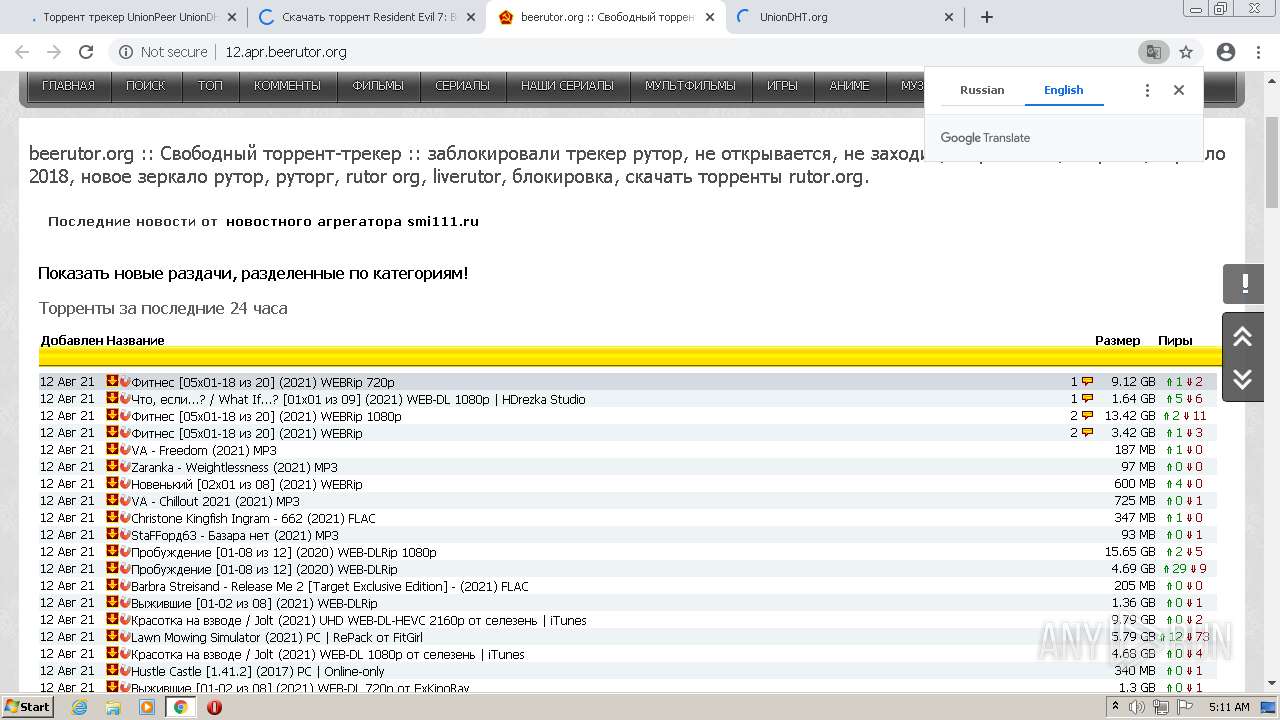
Task: Open torrent VA - Chillout 2021 MP3
Action: pos(216,501)
